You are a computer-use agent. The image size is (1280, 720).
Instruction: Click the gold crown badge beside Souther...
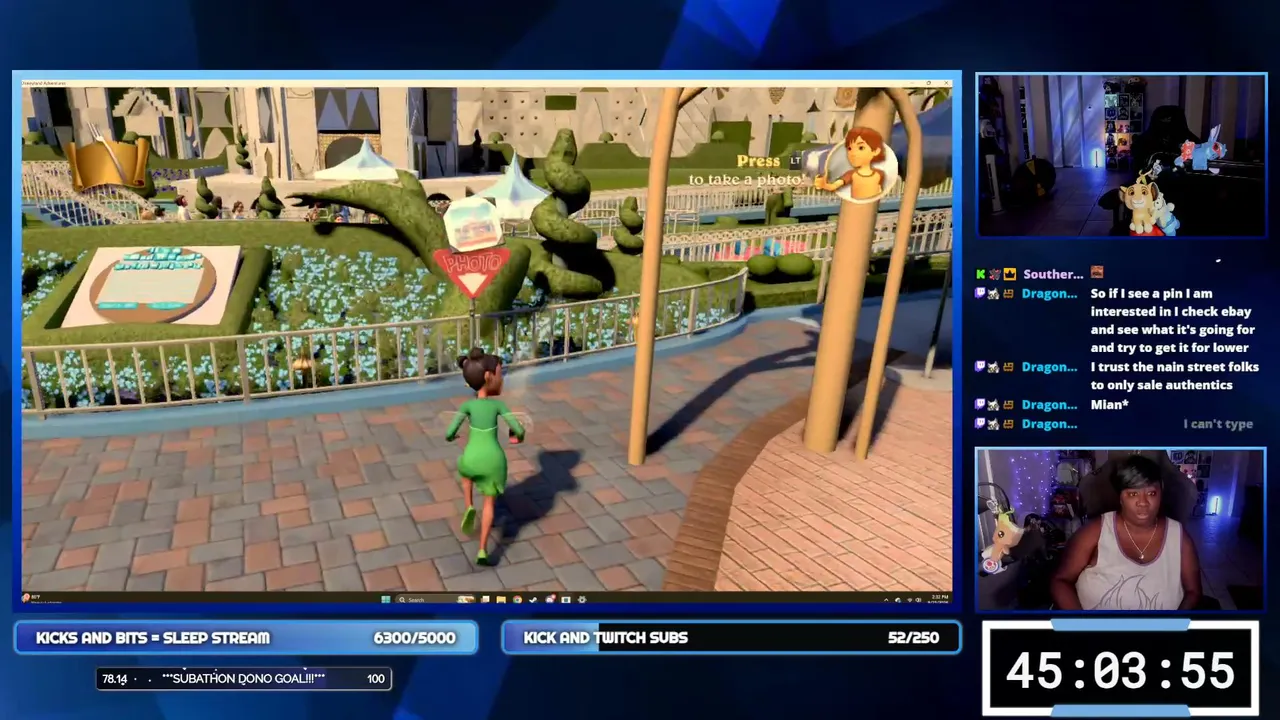[1010, 274]
